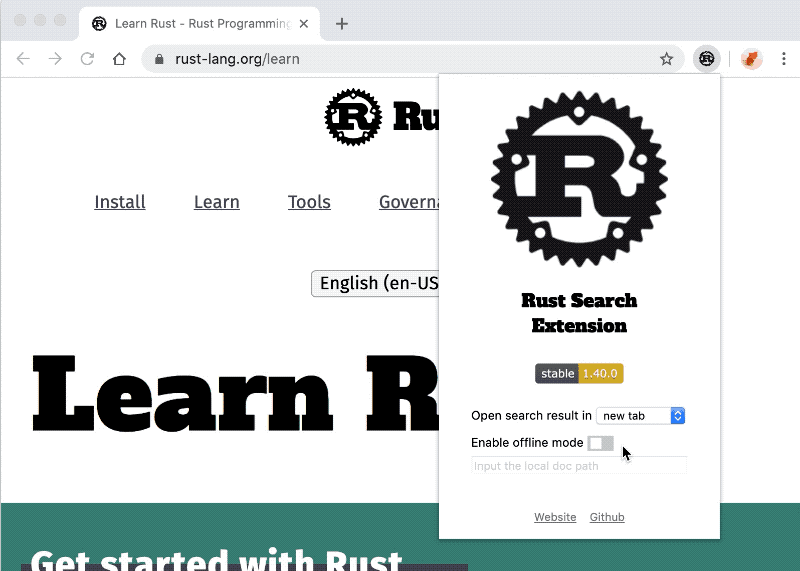Image resolution: width=800 pixels, height=571 pixels.
Task: Reload the page
Action: click(x=87, y=59)
